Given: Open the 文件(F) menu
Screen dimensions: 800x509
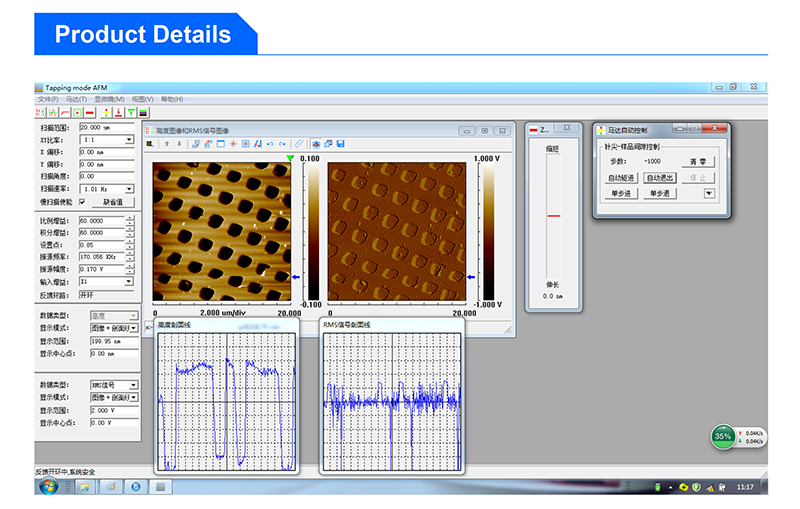Looking at the screenshot, I should point(48,99).
